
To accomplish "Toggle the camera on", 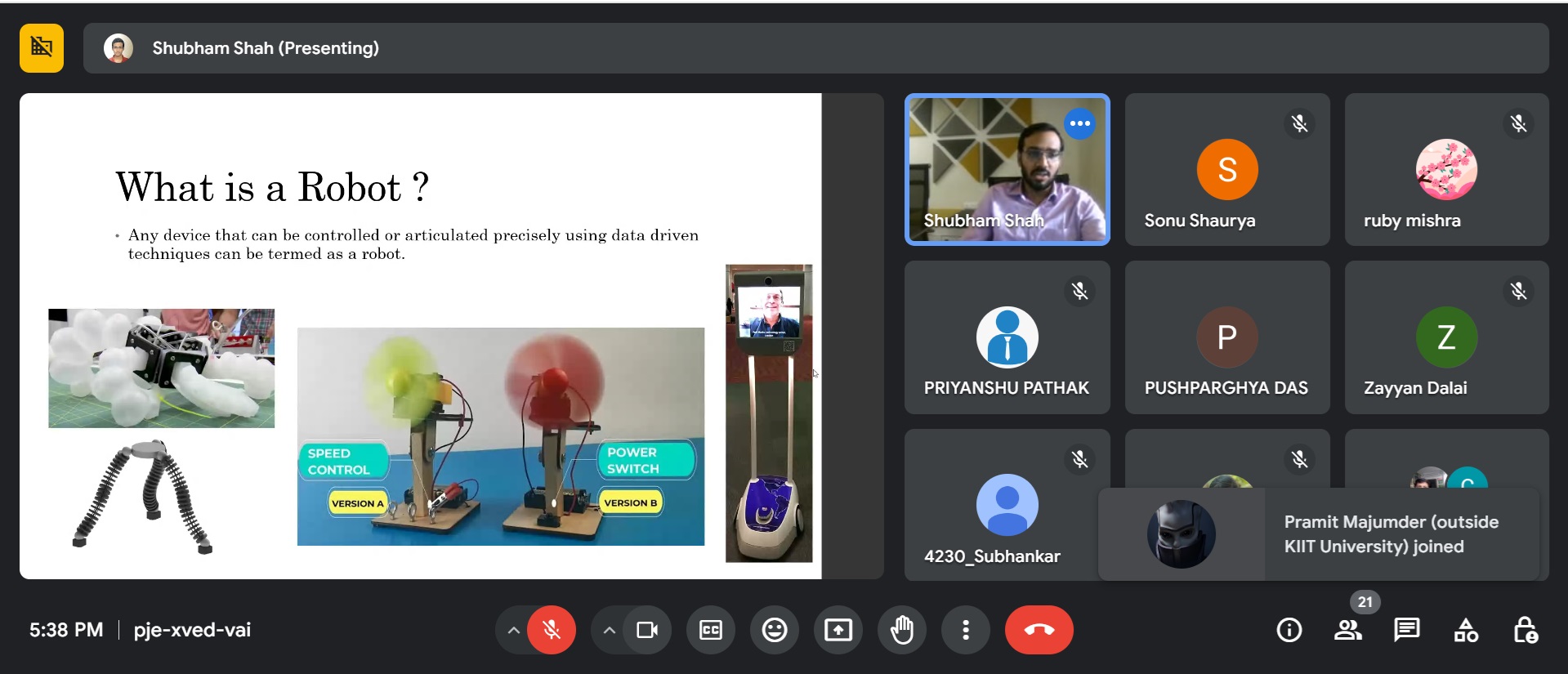I will [647, 630].
